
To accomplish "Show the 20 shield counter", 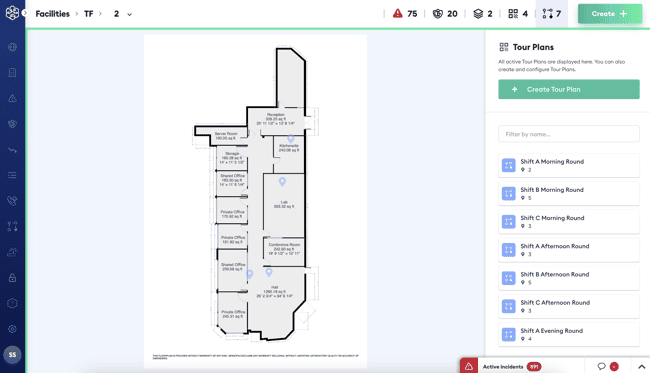I will (x=445, y=14).
